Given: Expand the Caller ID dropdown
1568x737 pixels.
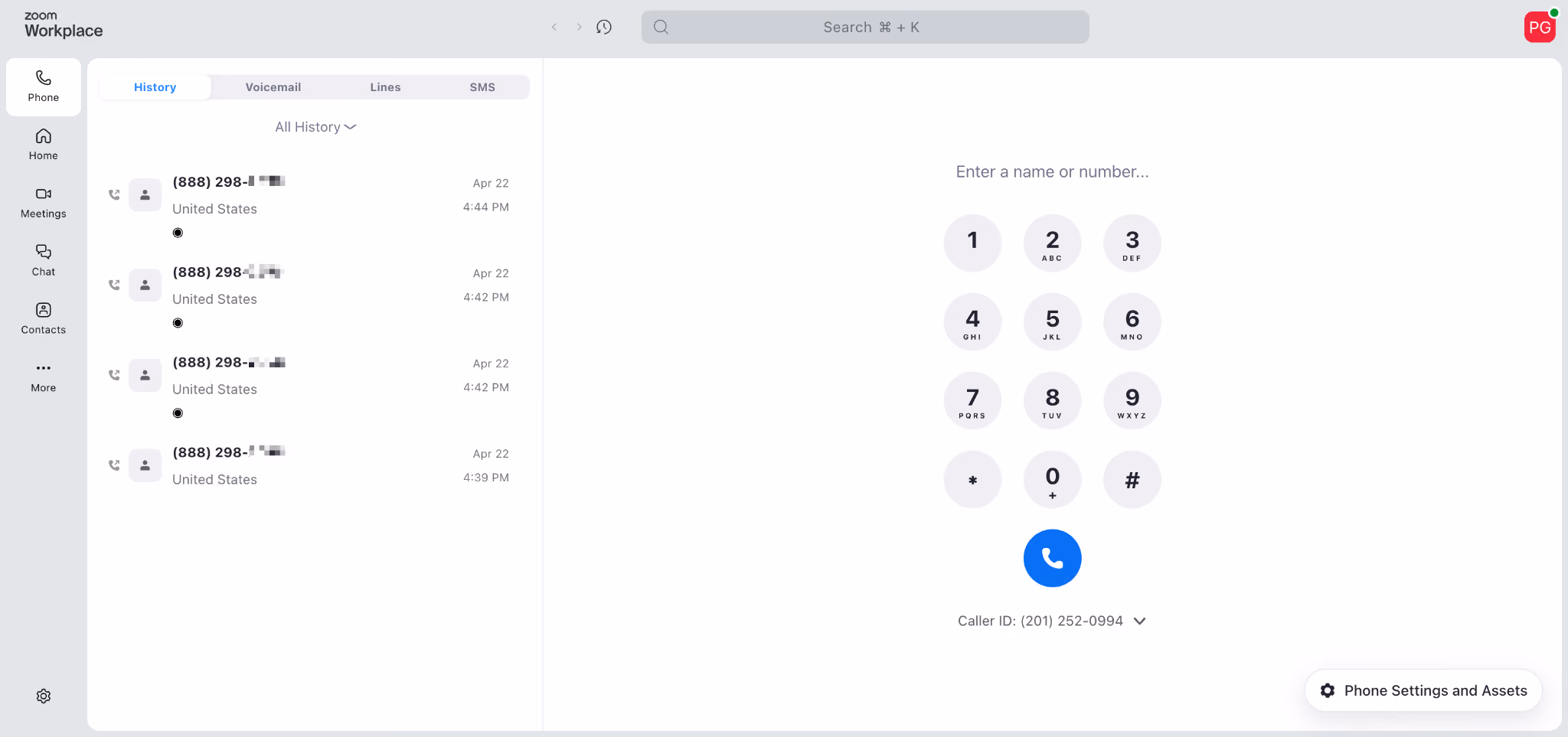Looking at the screenshot, I should (1139, 621).
